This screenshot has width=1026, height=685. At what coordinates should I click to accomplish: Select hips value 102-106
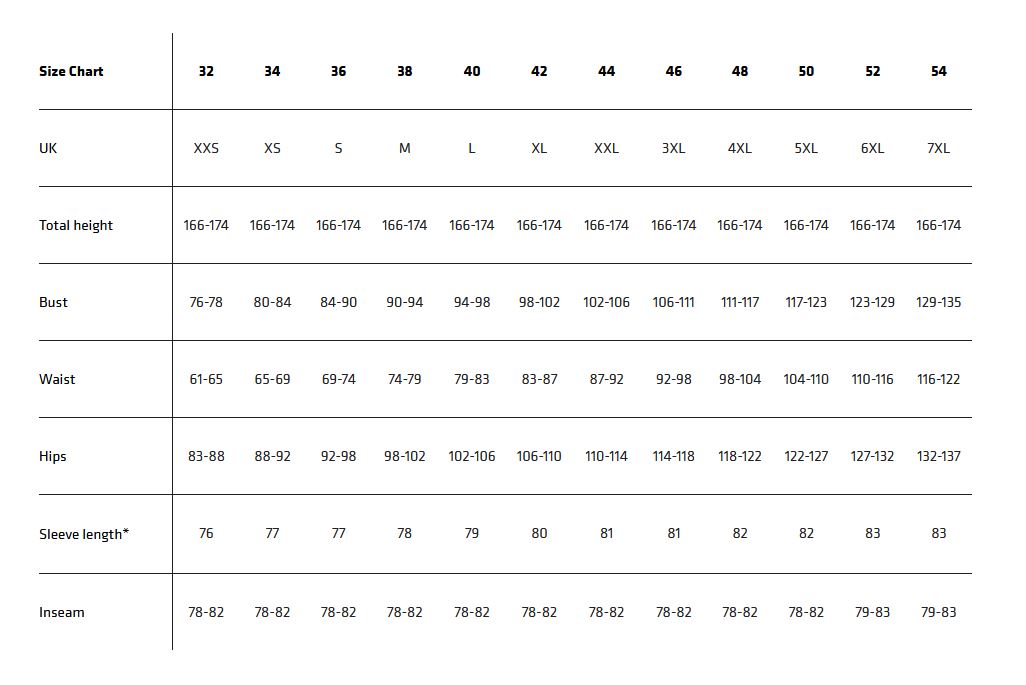pos(472,456)
